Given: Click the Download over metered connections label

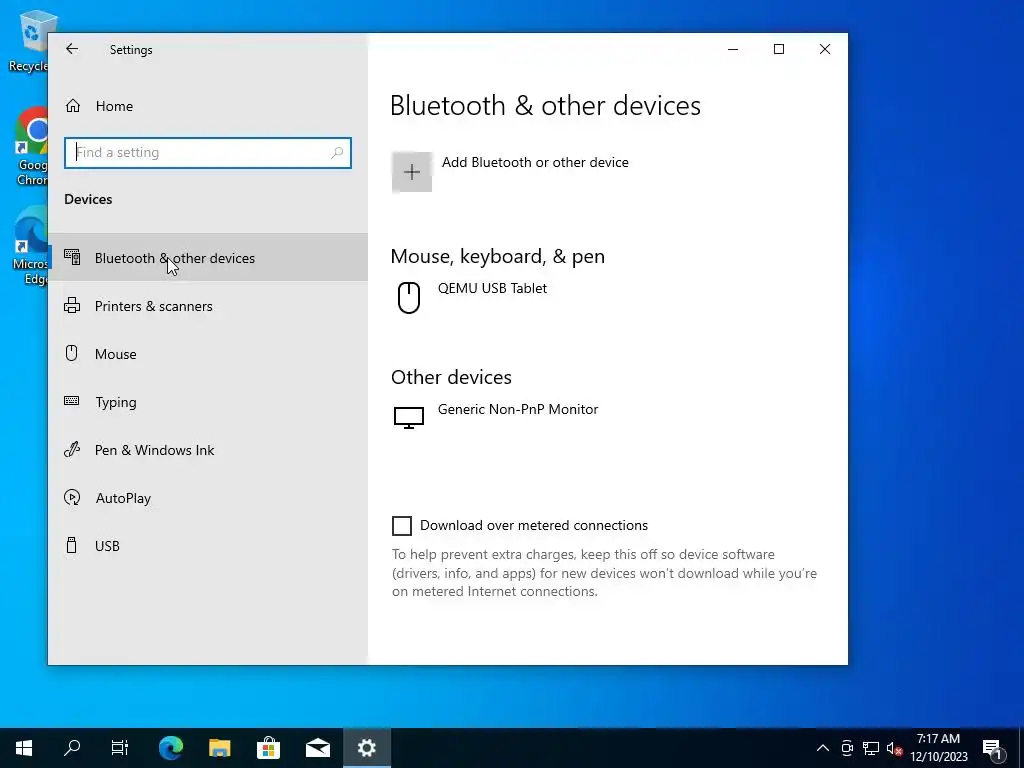Looking at the screenshot, I should click(x=534, y=526).
